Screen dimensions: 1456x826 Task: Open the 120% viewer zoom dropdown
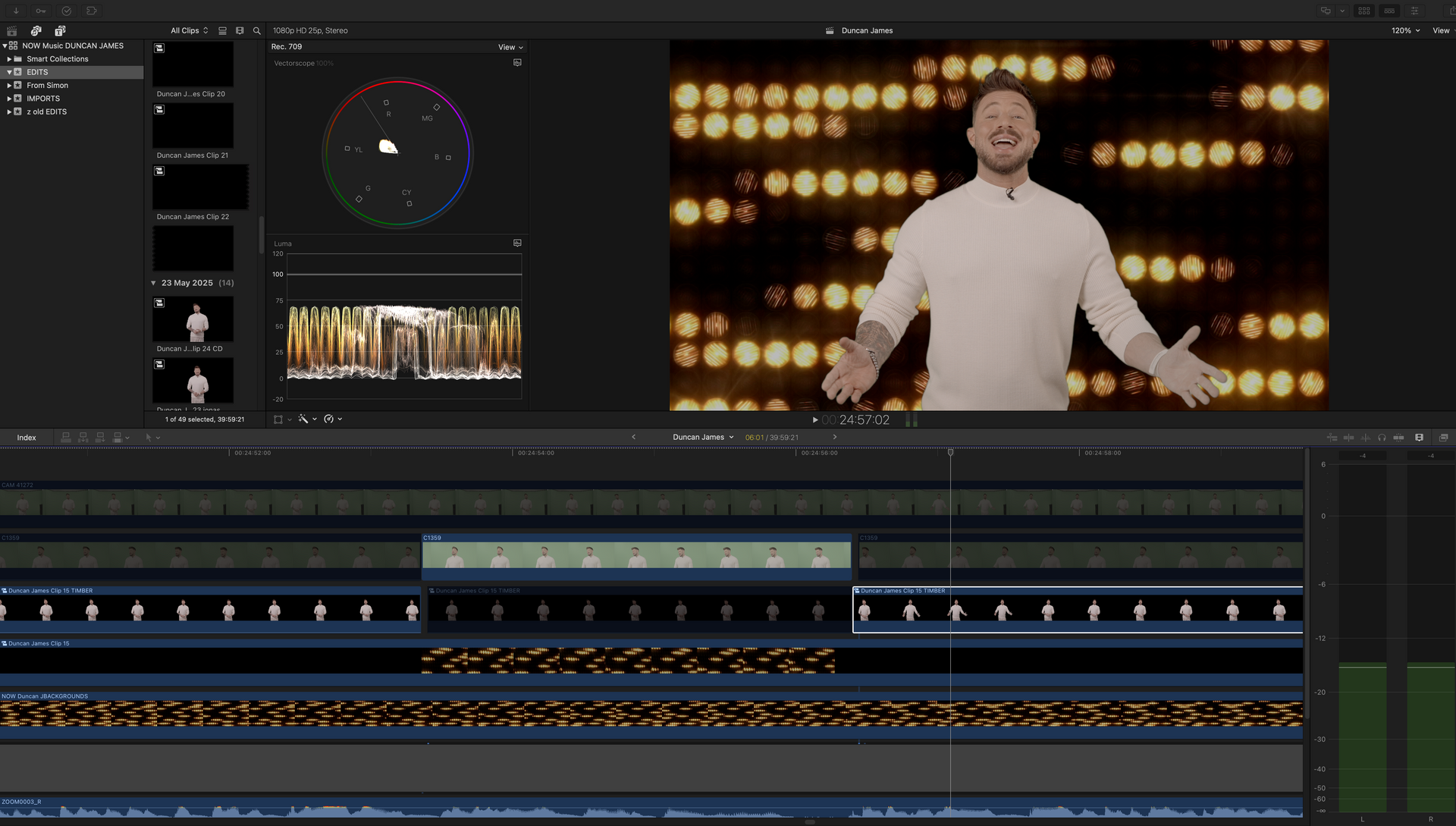click(1405, 30)
